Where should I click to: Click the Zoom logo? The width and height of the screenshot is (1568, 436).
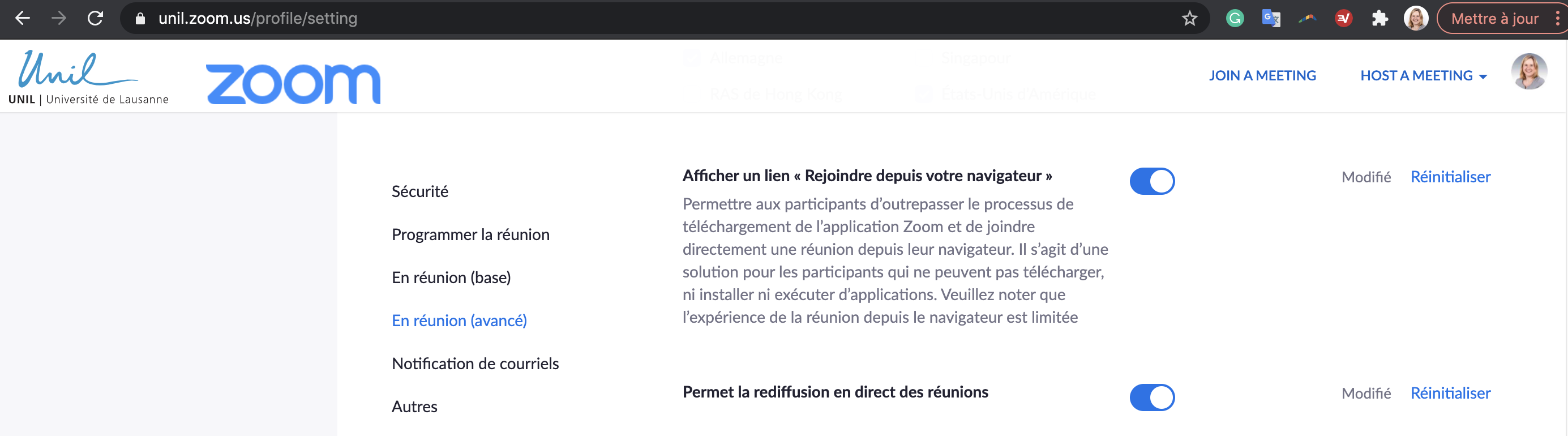click(293, 83)
